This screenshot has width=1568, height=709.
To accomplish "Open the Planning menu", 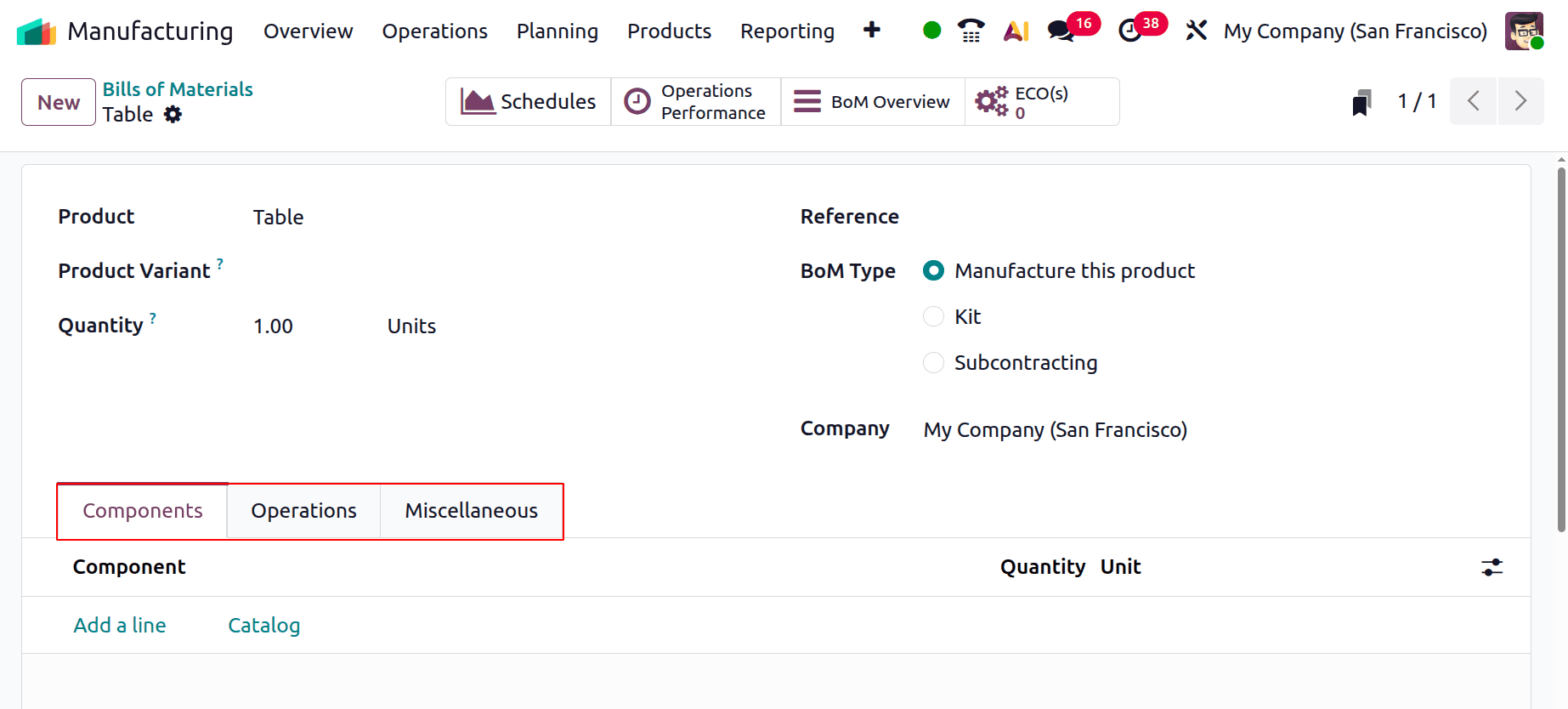I will pos(558,31).
